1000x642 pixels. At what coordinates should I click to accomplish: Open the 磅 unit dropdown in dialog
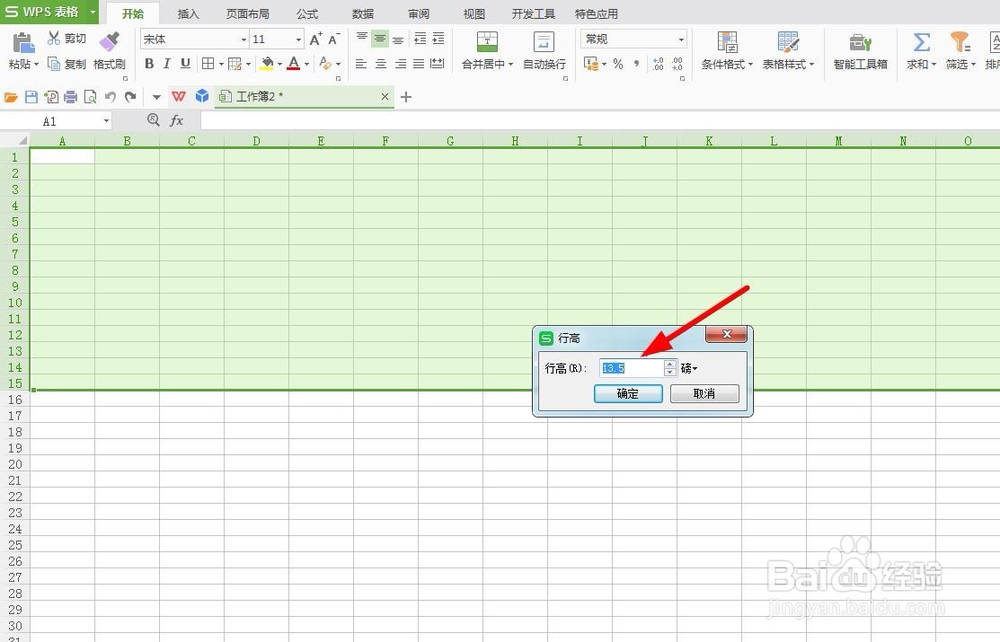point(689,368)
